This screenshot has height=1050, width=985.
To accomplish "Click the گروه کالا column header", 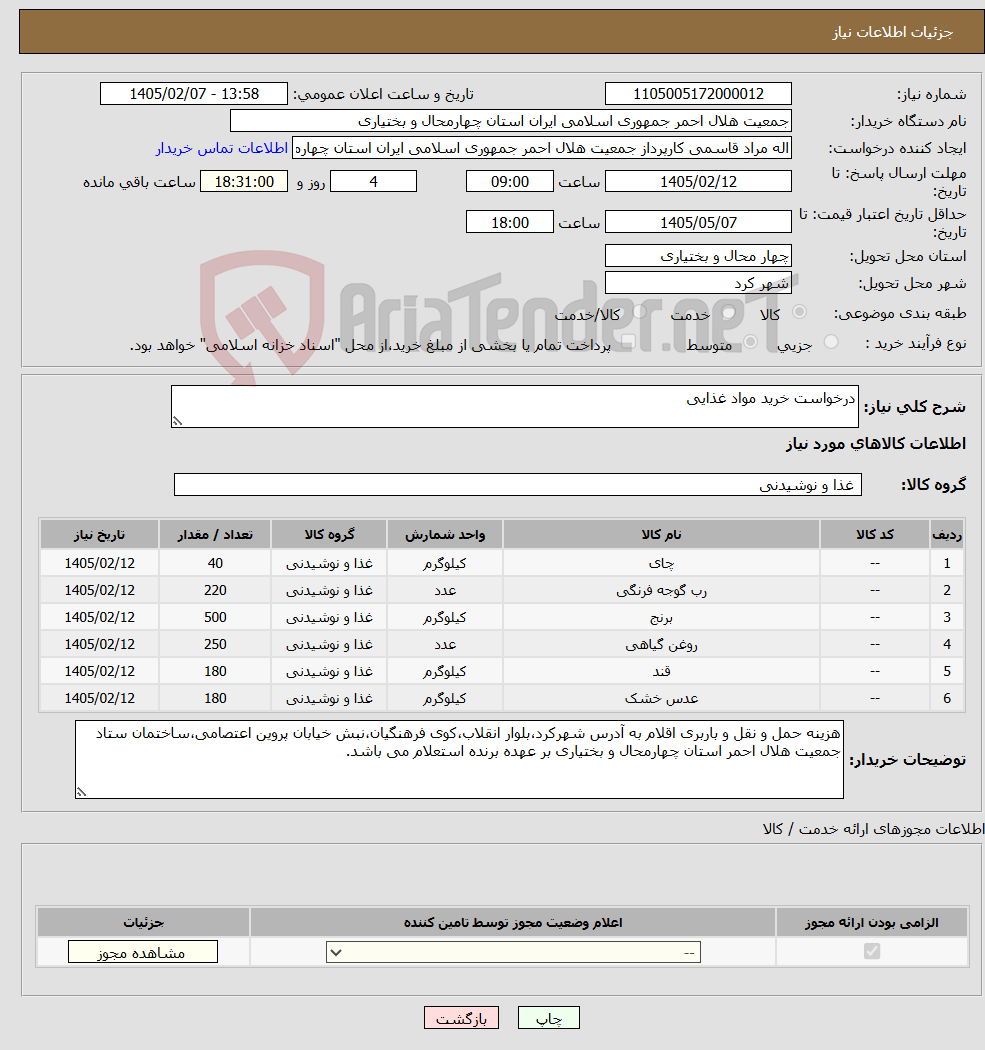I will [x=329, y=534].
